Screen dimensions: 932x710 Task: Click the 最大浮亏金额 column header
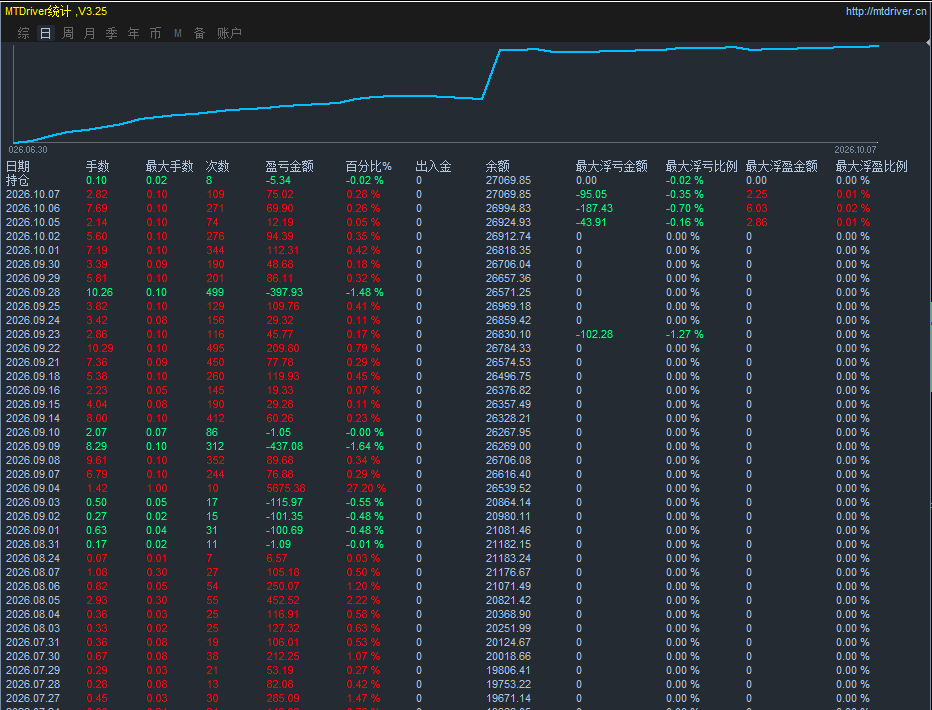(x=612, y=166)
